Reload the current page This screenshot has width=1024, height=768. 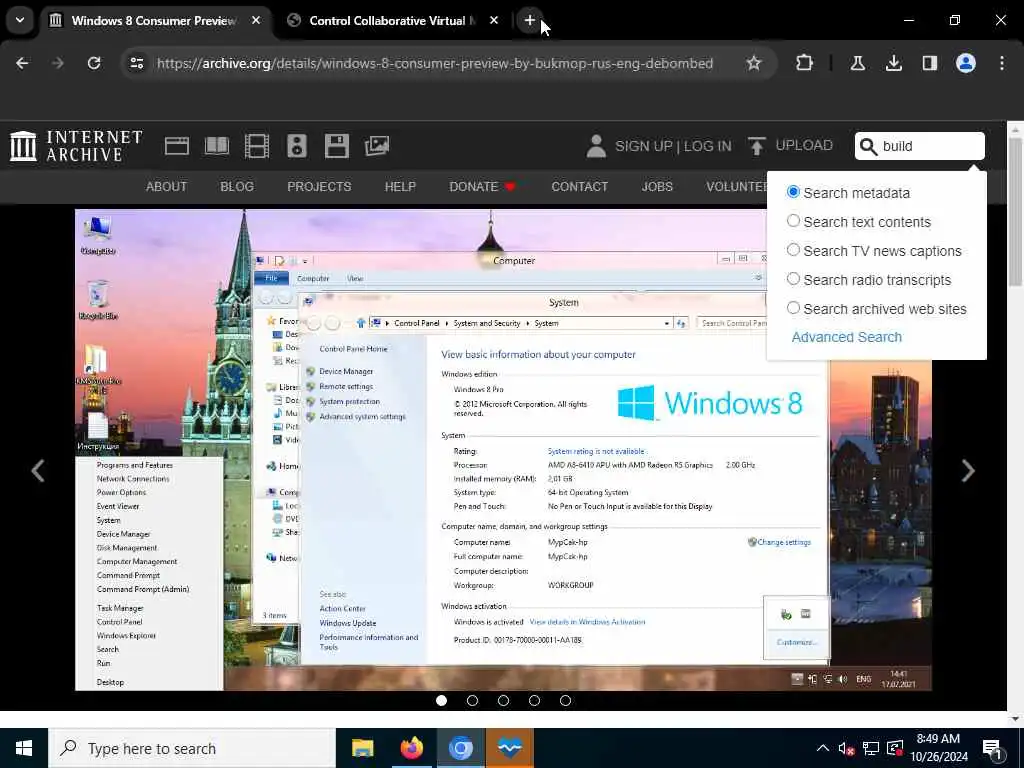[94, 63]
